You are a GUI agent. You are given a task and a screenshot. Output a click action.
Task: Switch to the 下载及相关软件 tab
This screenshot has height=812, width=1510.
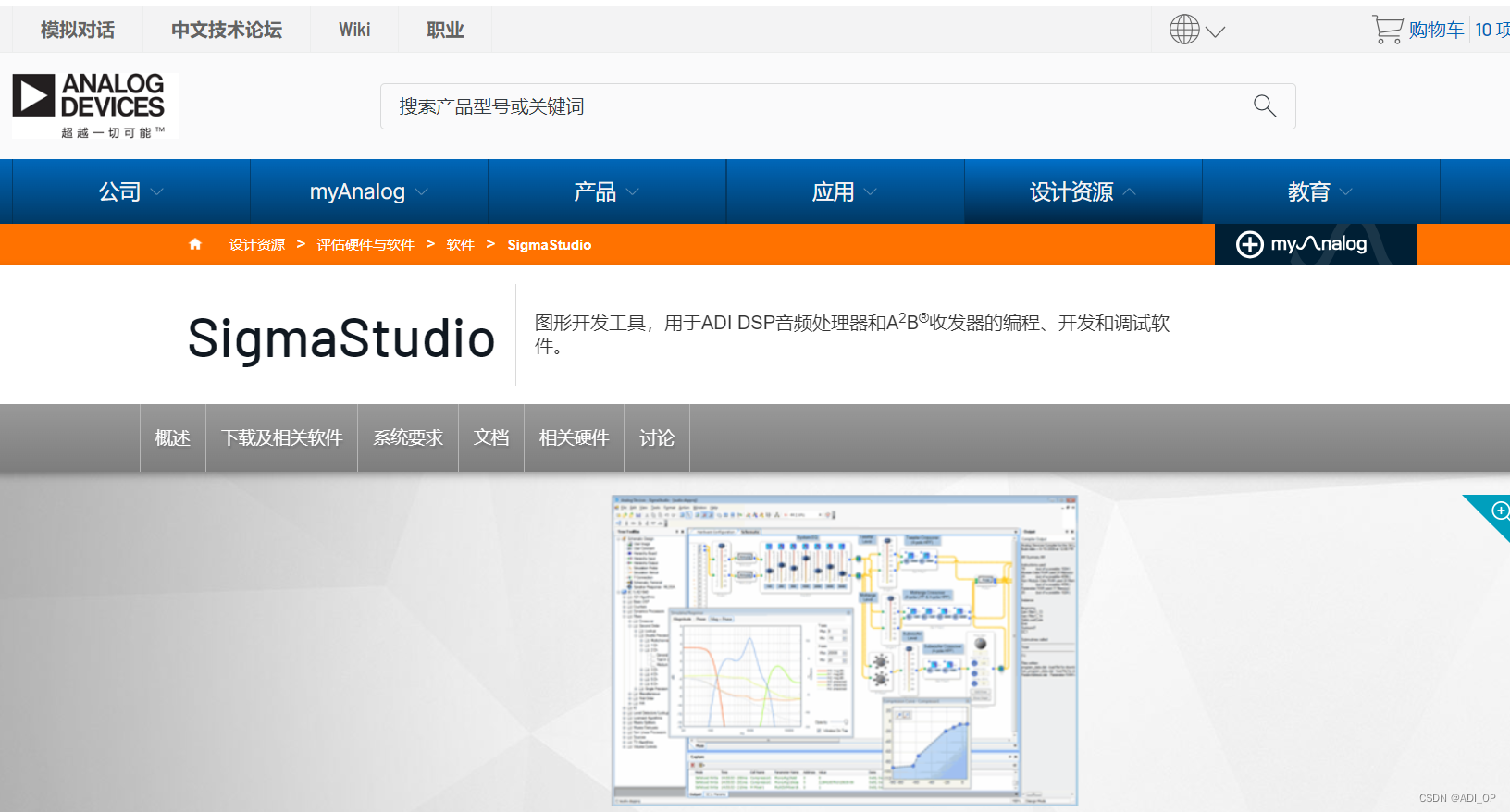coord(282,437)
